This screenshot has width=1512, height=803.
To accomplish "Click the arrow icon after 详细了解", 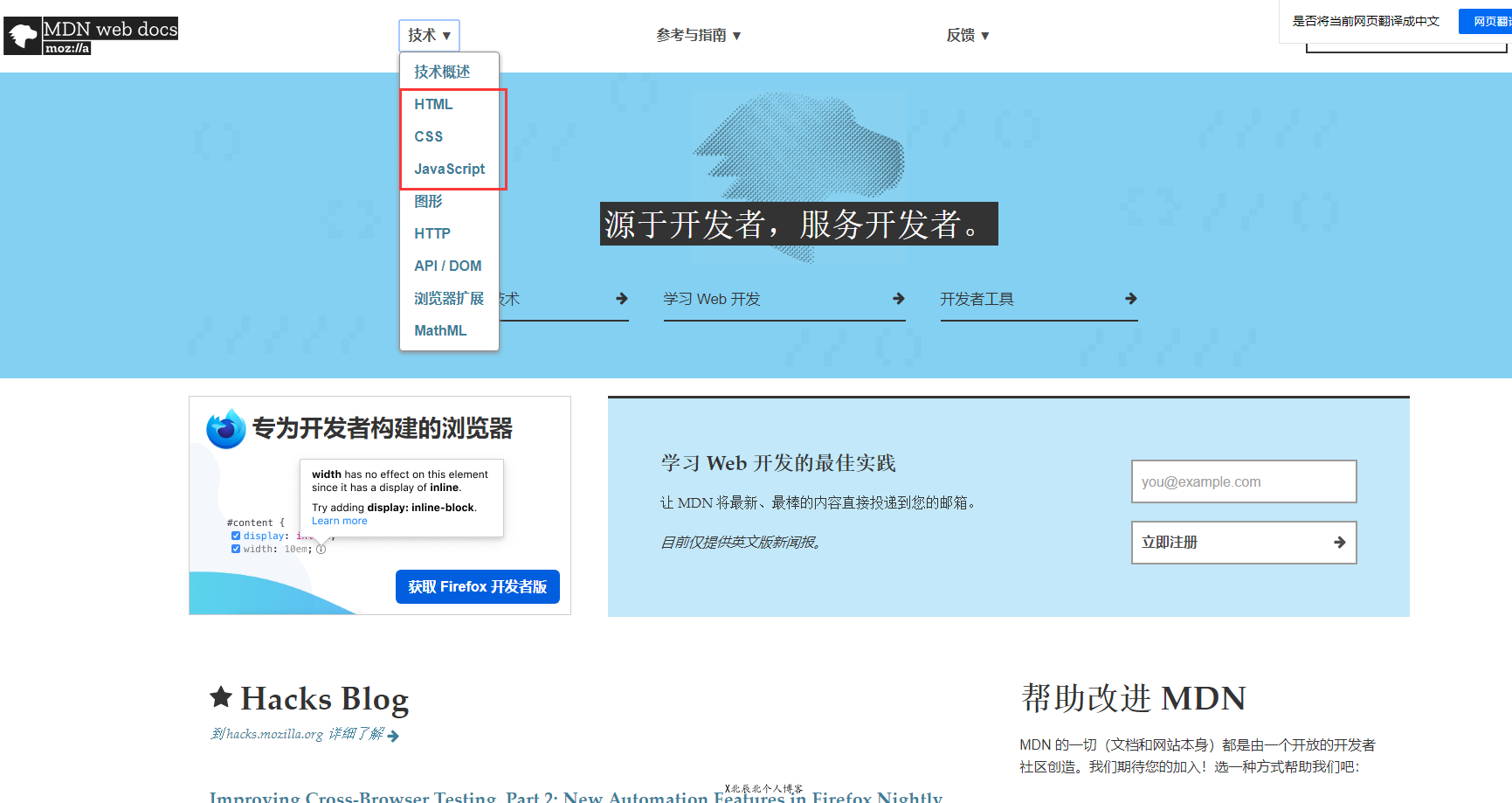I will (392, 735).
